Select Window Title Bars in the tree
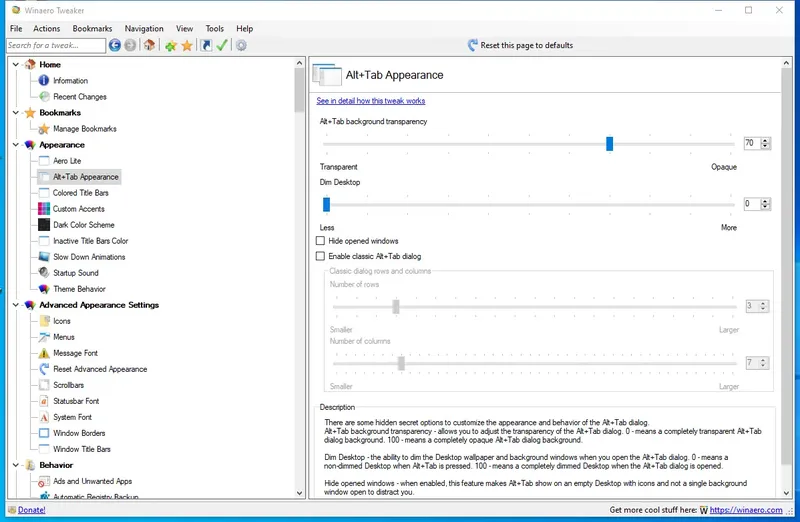The height and width of the screenshot is (522, 800). pyautogui.click(x=82, y=449)
